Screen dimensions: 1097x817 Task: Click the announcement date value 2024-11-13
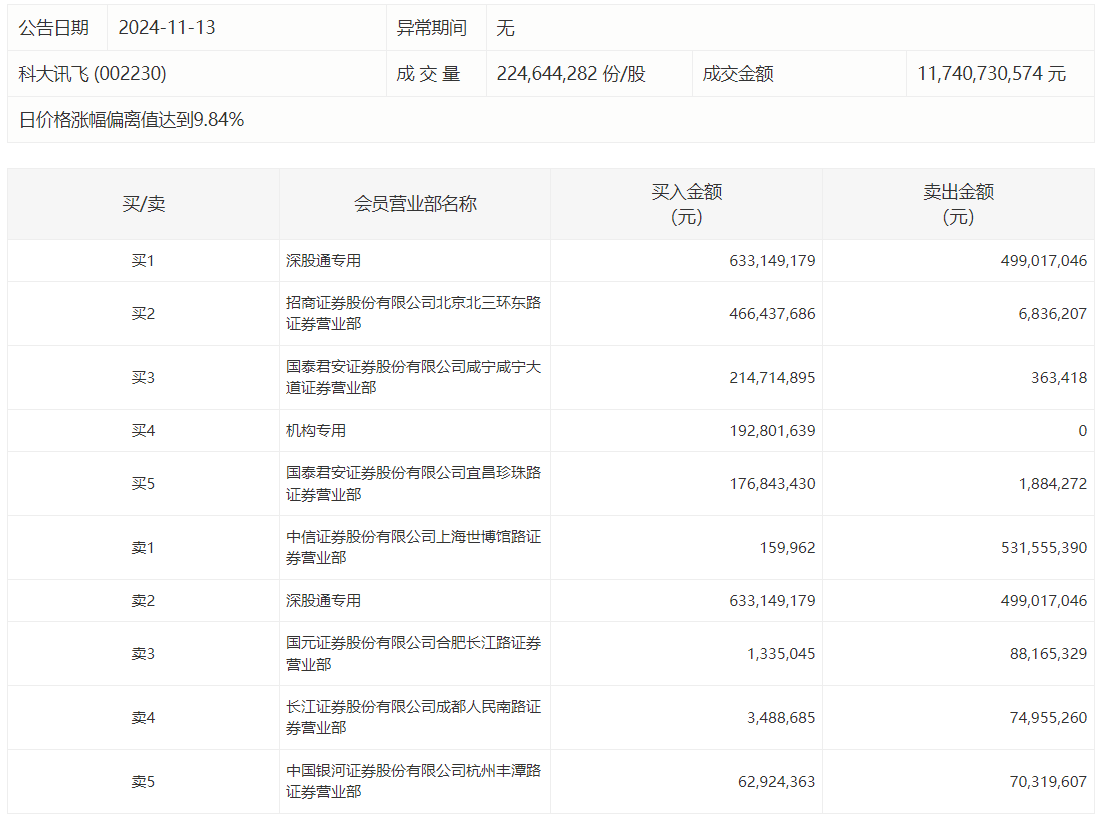pyautogui.click(x=167, y=28)
